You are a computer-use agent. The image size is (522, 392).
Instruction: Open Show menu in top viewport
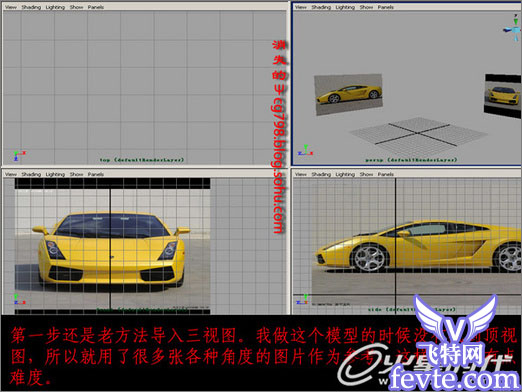[x=76, y=7]
